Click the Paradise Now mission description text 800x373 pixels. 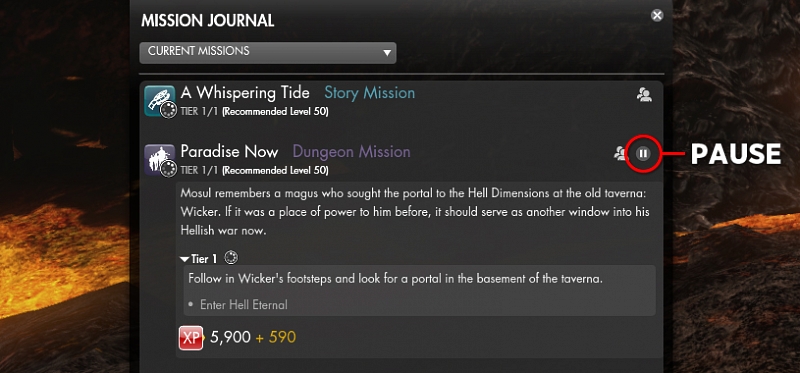pos(414,212)
